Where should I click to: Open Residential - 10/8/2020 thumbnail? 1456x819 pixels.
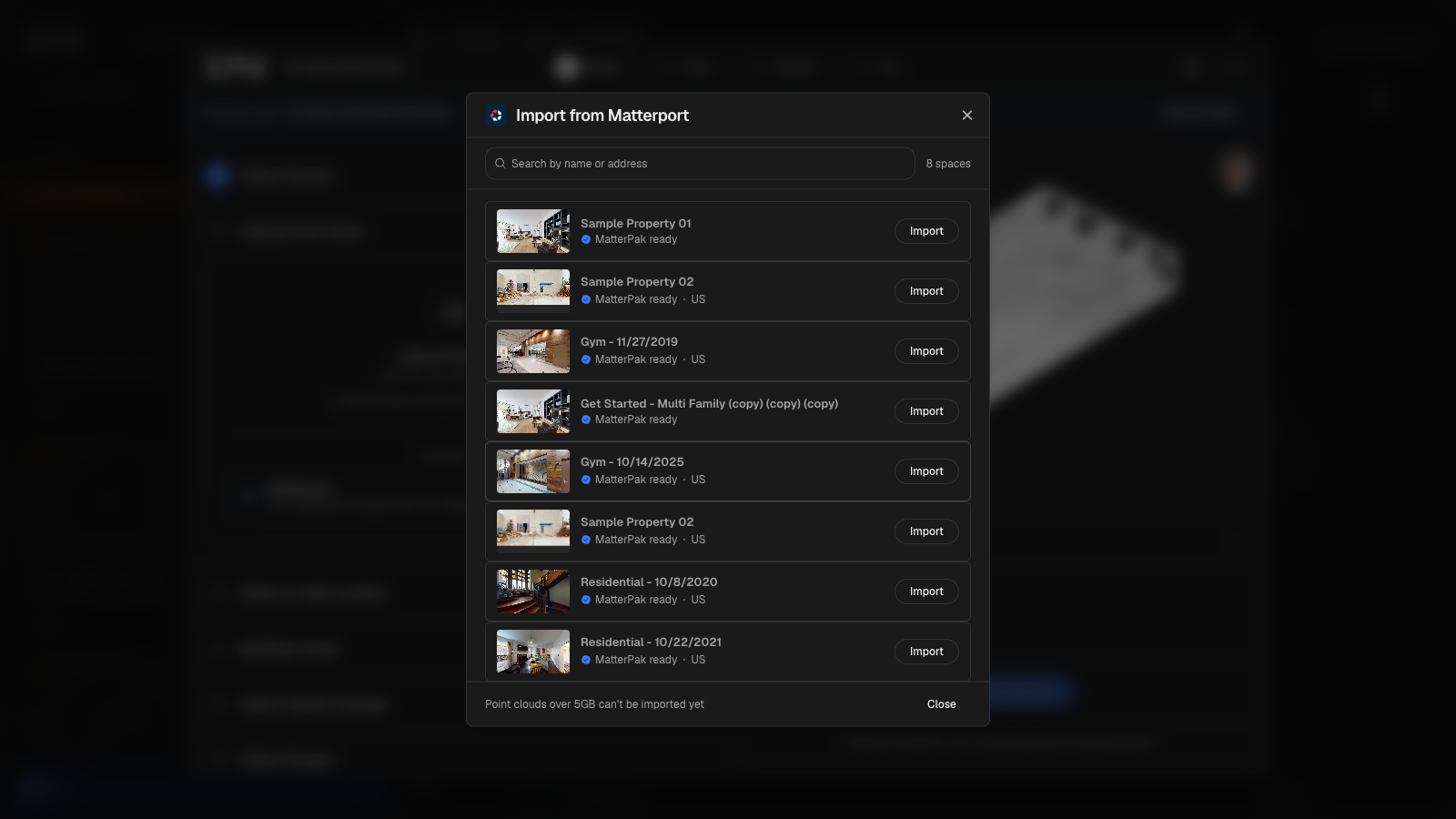coord(533,591)
